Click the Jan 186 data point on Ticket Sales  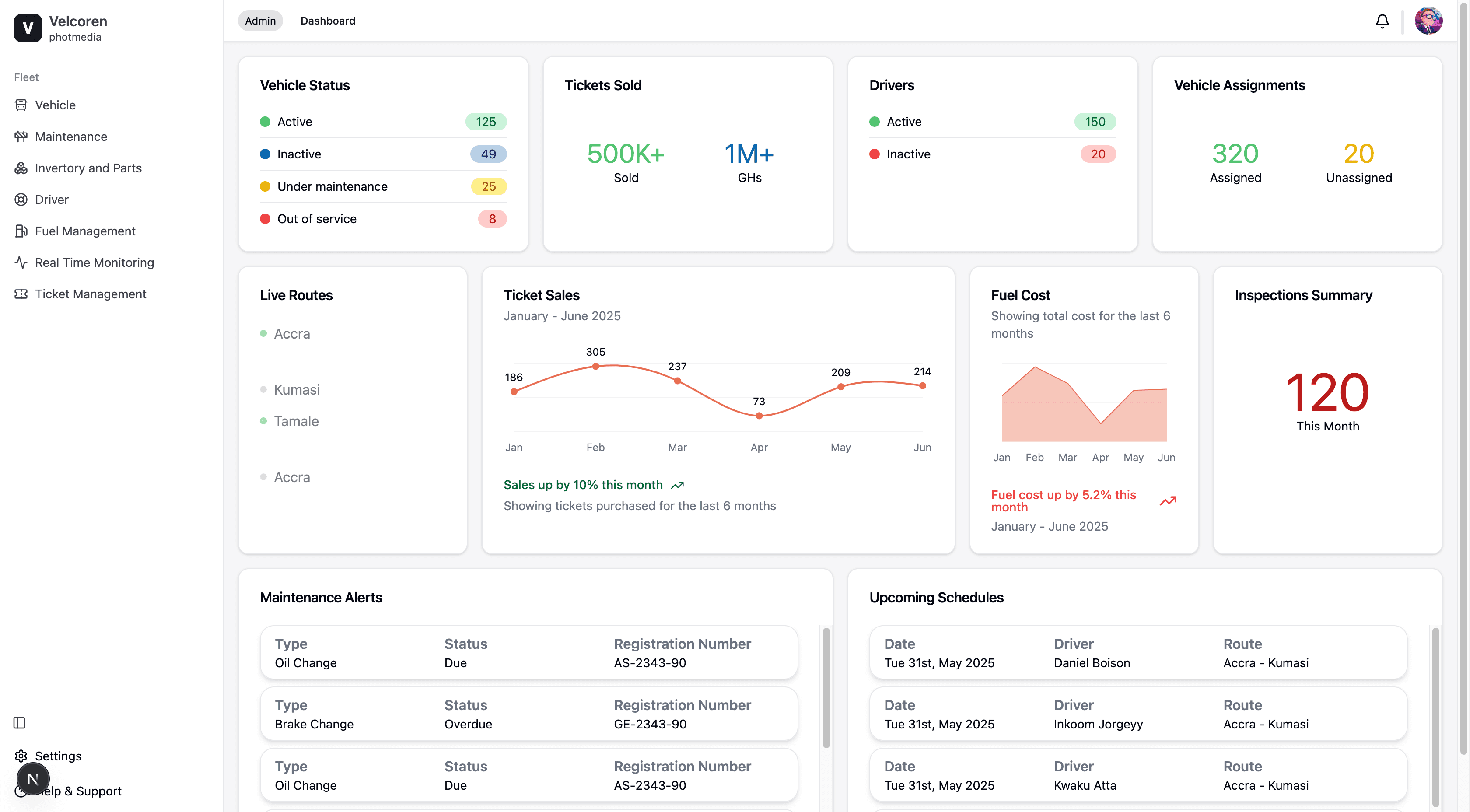pyautogui.click(x=514, y=392)
